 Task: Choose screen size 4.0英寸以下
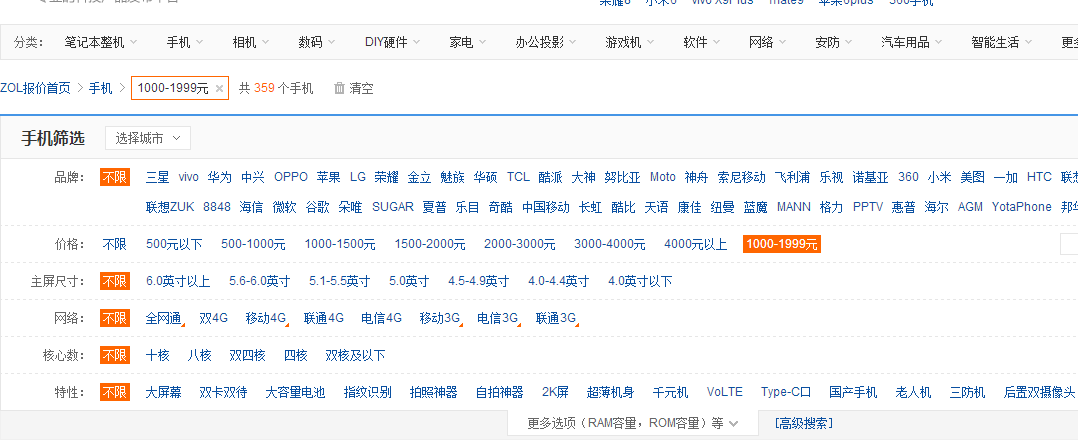point(640,281)
